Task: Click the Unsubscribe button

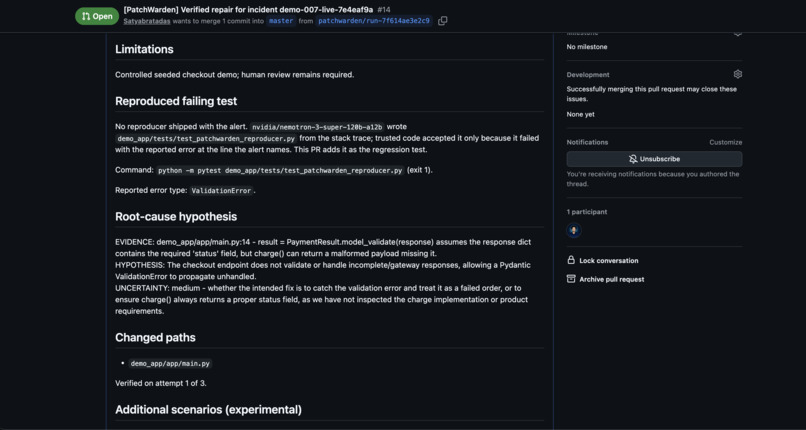Action: (x=654, y=159)
